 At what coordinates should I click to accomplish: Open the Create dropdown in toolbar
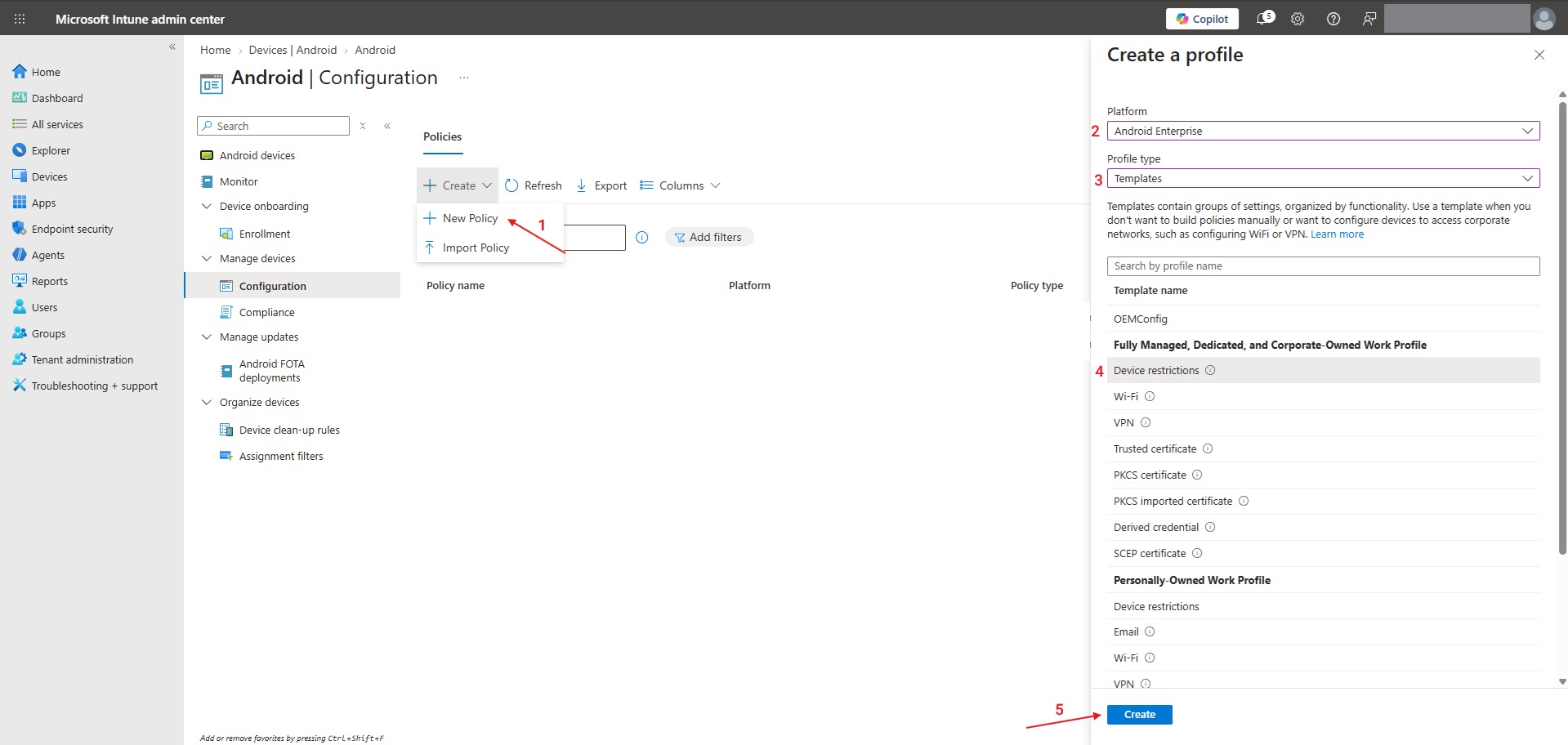tap(458, 185)
